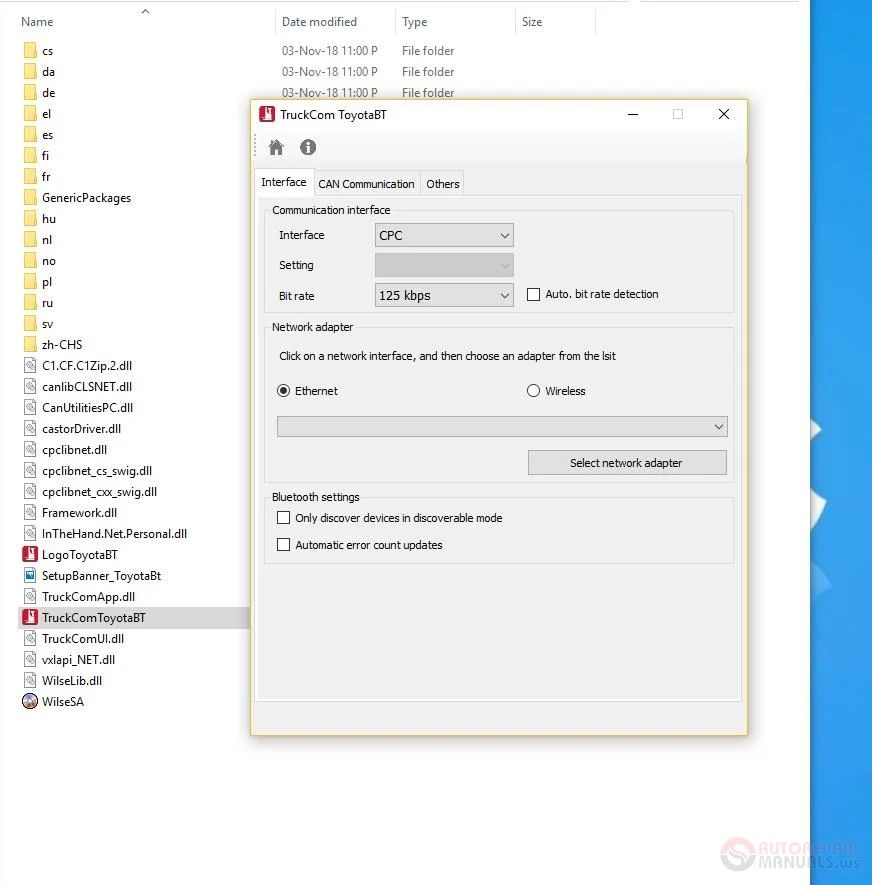This screenshot has height=885, width=872.
Task: Select the GenericPackages folder icon
Action: 30,198
